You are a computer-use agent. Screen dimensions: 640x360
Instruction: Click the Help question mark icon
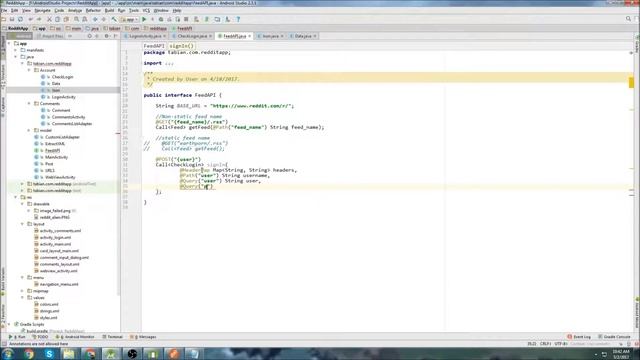pyautogui.click(x=238, y=19)
